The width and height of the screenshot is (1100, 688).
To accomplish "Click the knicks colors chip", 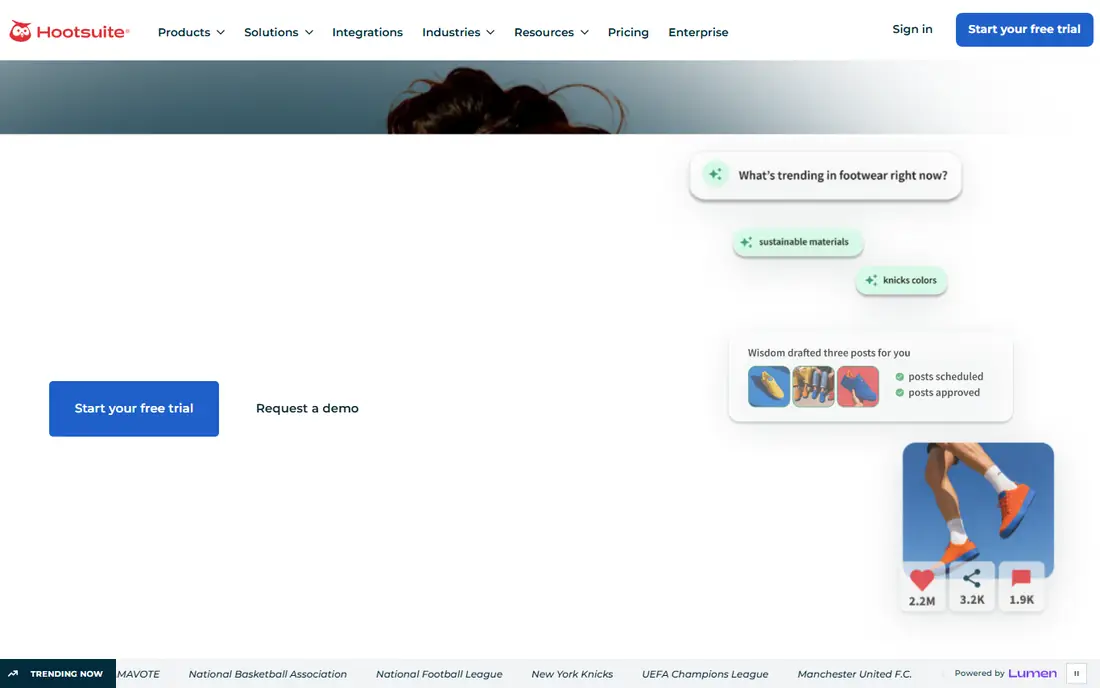I will click(x=901, y=280).
